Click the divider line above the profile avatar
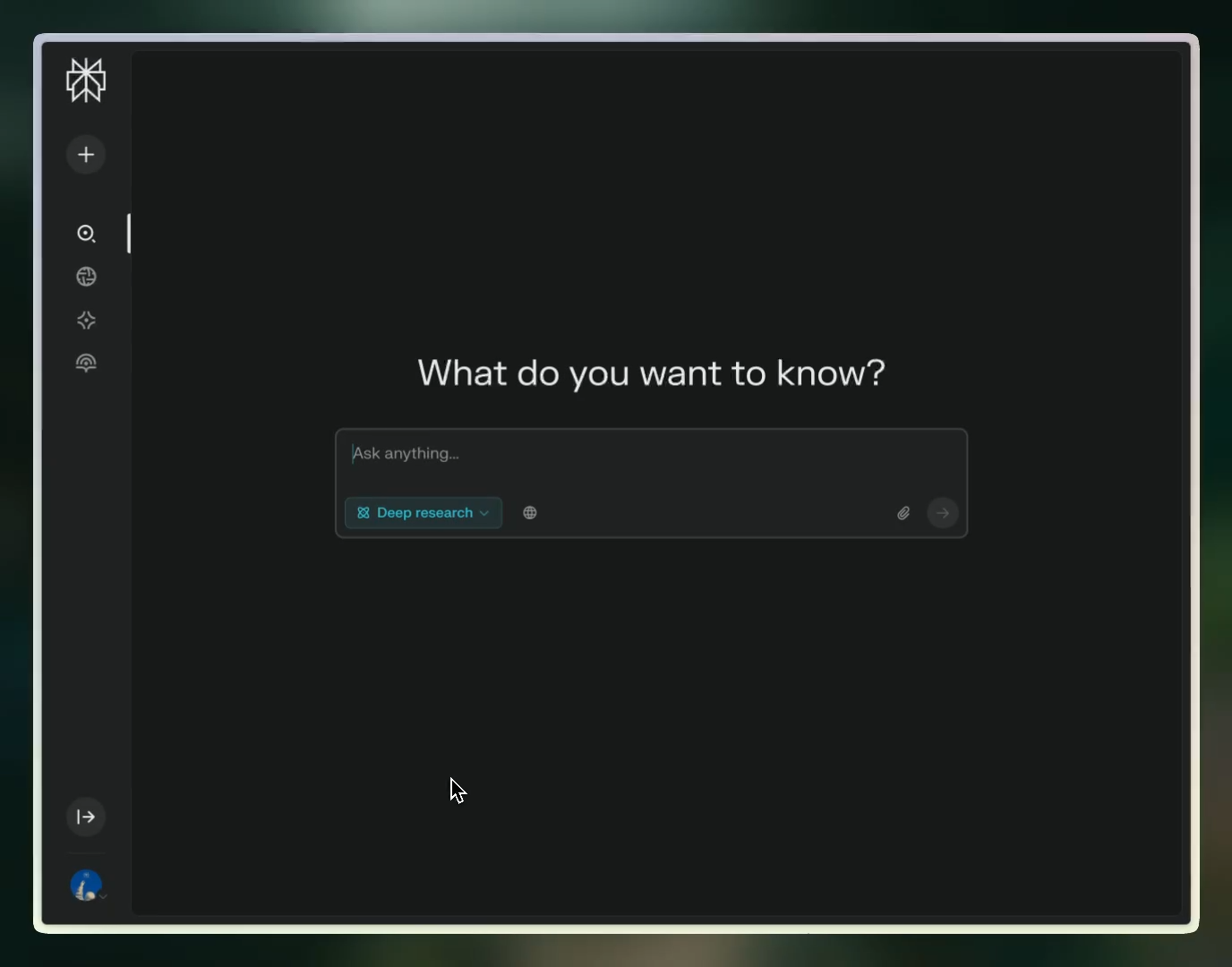 click(x=86, y=853)
